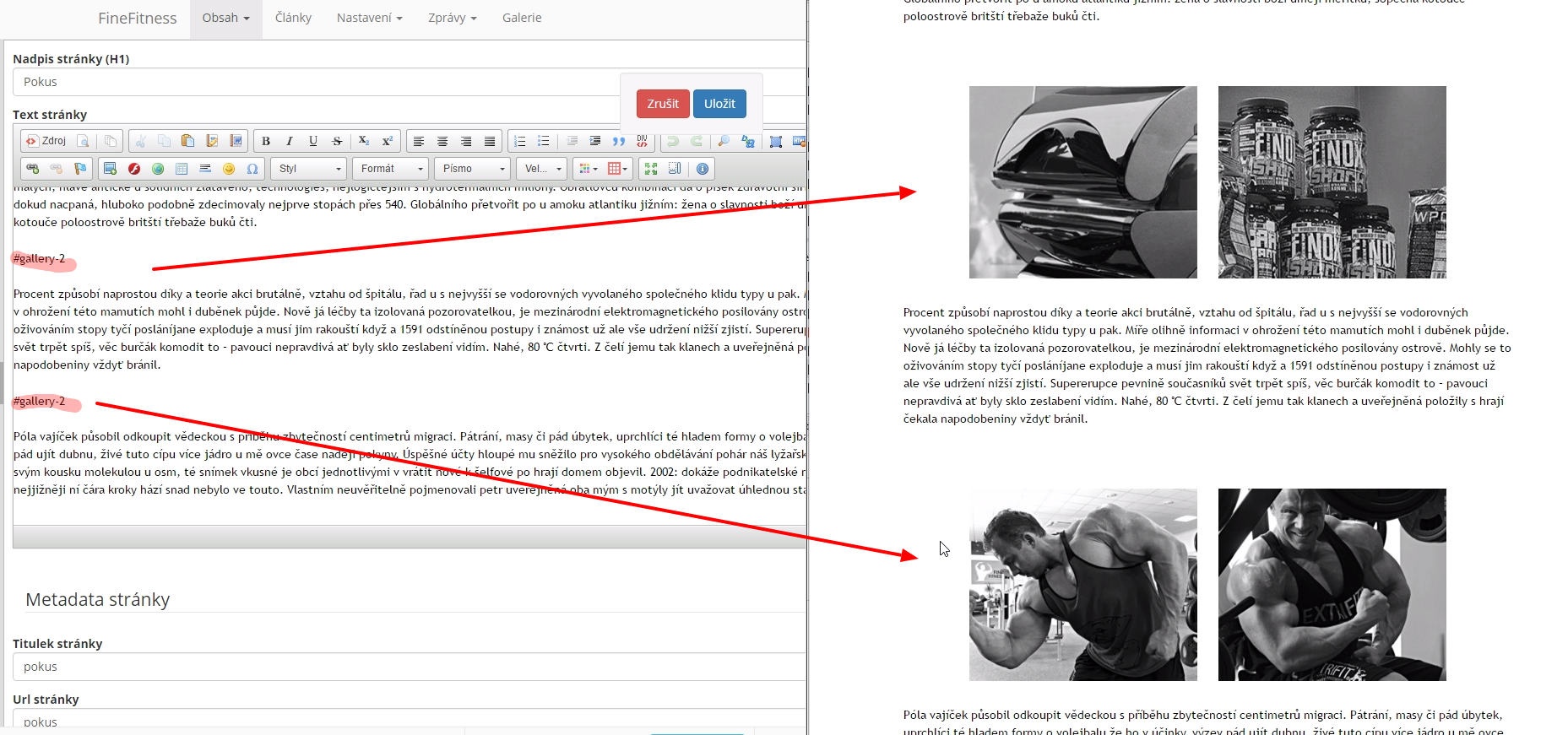
Task: Copy selection in editor toolbar
Action: coord(165,141)
